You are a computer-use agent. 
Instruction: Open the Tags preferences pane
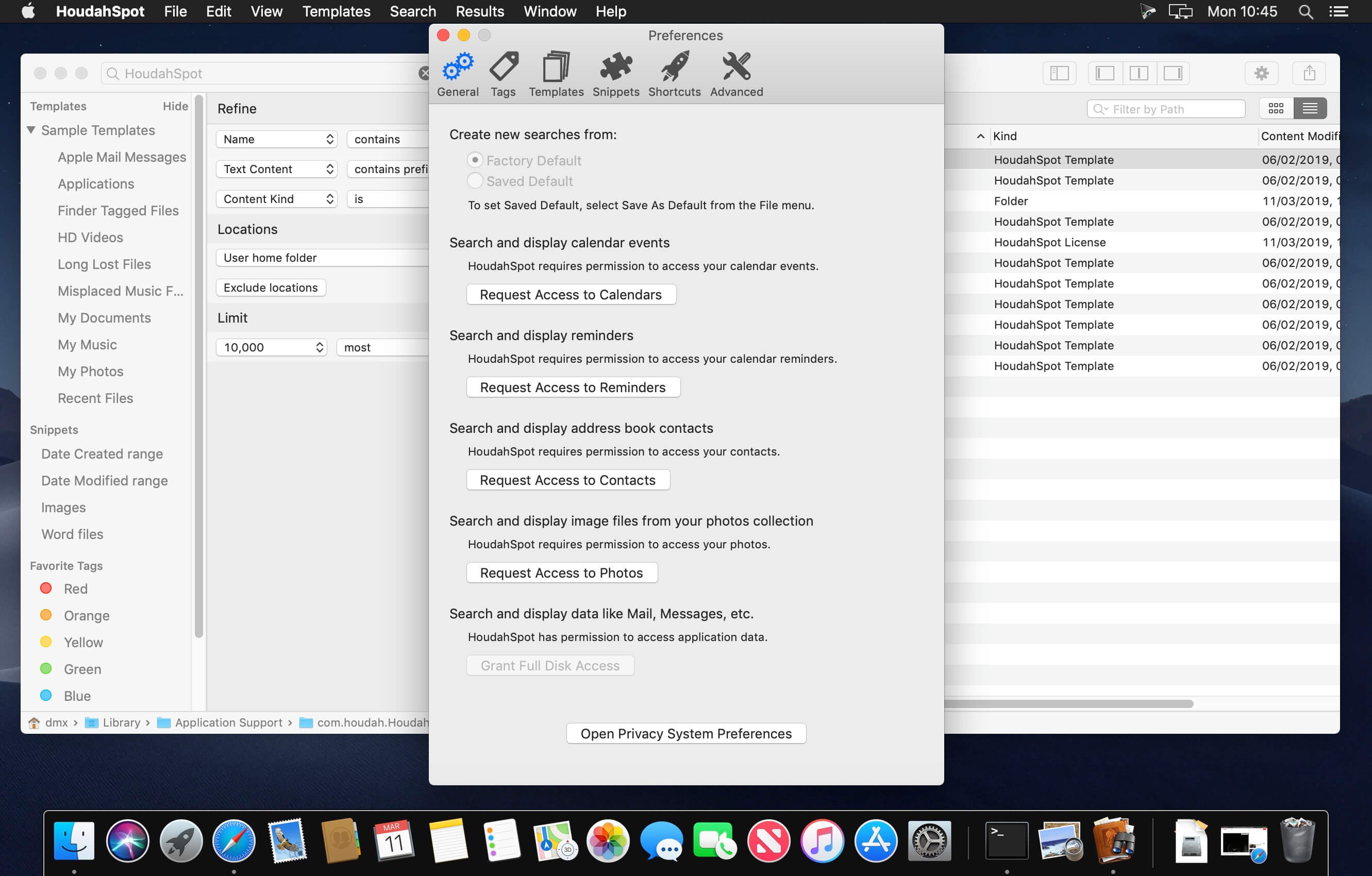503,75
